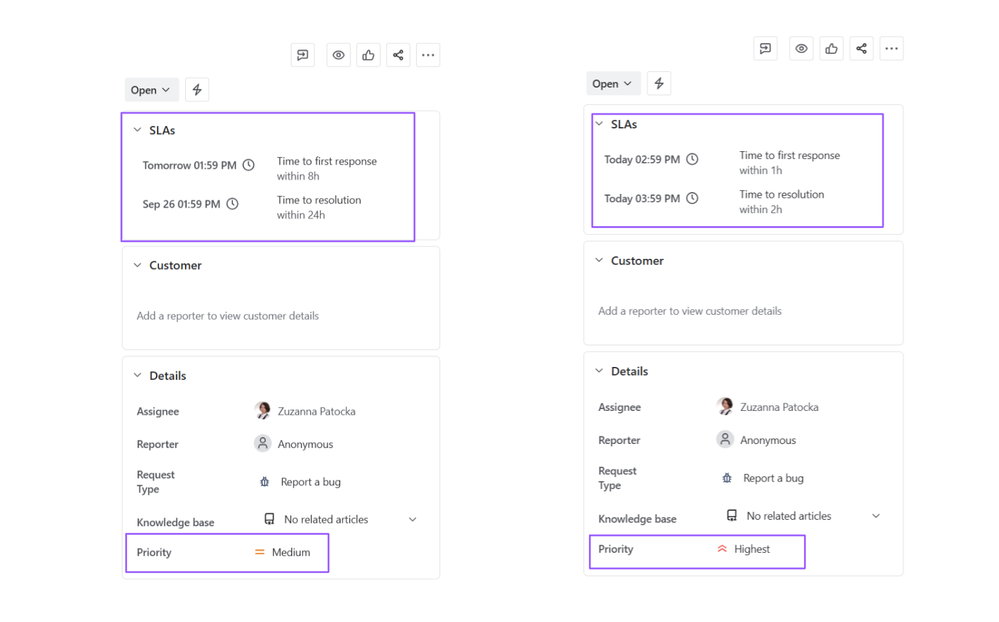Collapse the Customer section in the right panel
Image resolution: width=999 pixels, height=622 pixels.
(599, 260)
